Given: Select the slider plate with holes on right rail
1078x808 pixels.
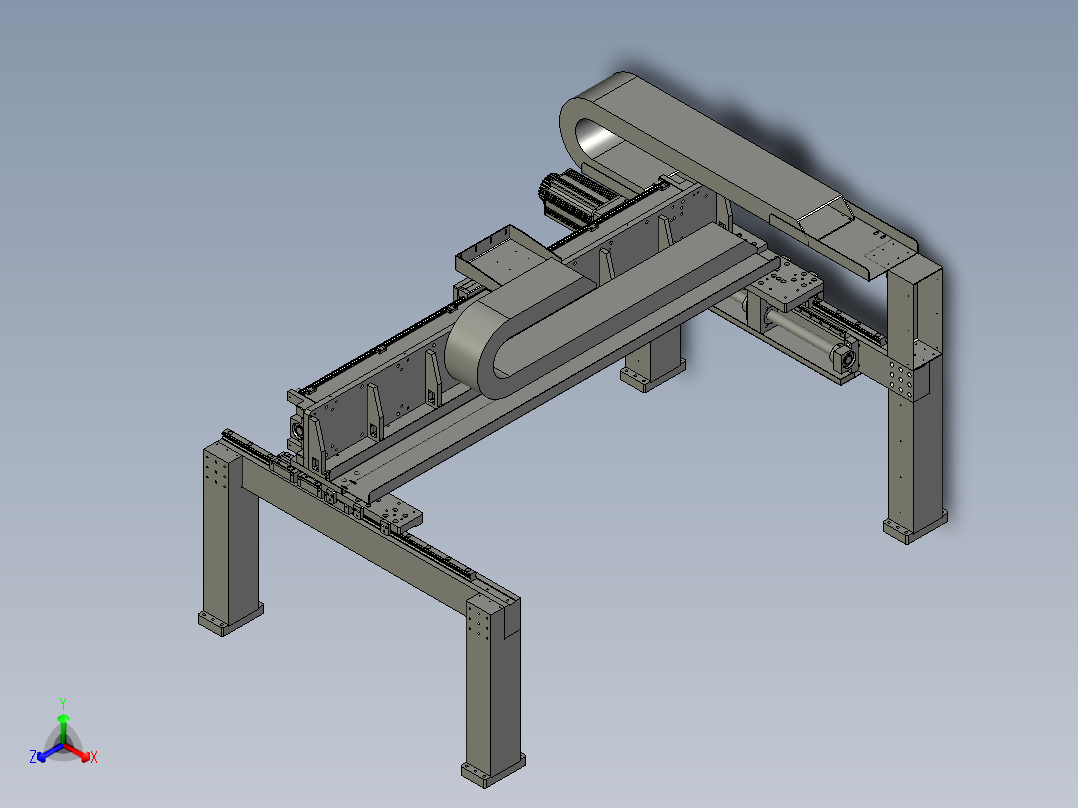Looking at the screenshot, I should 787,284.
